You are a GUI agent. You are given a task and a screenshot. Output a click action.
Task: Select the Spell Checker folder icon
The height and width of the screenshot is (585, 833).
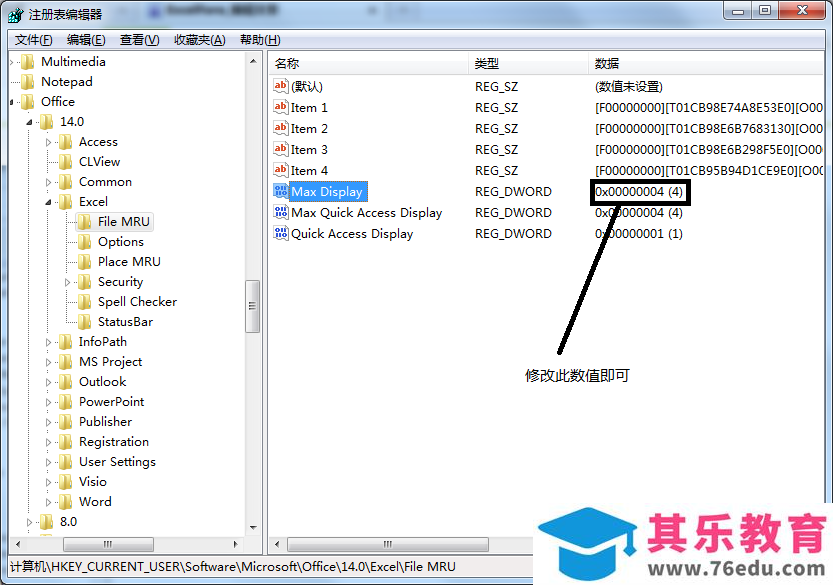[x=85, y=302]
